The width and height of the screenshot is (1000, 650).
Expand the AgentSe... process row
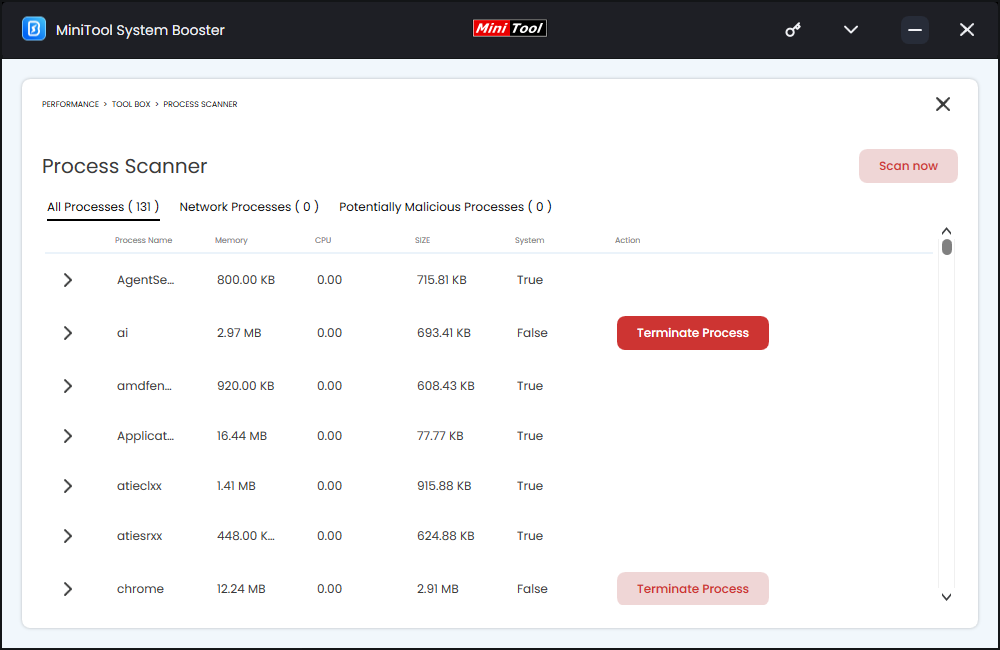pyautogui.click(x=68, y=280)
